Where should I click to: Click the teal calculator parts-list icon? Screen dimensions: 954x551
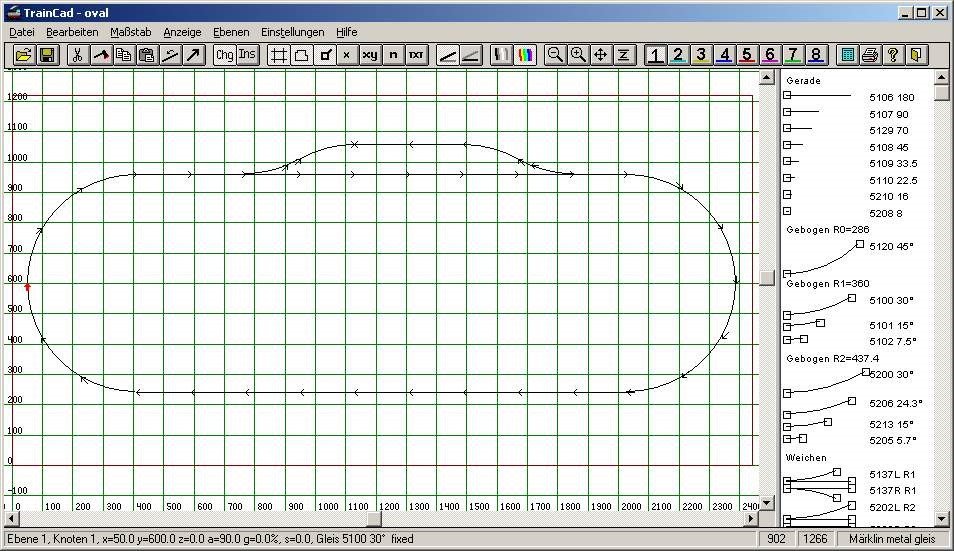point(847,55)
